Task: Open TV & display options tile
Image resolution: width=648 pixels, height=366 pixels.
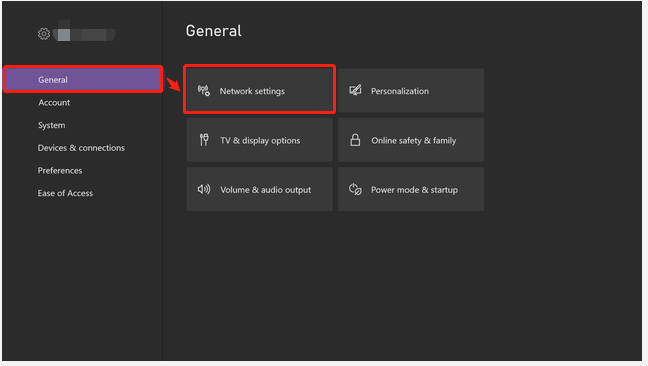Action: pyautogui.click(x=260, y=140)
